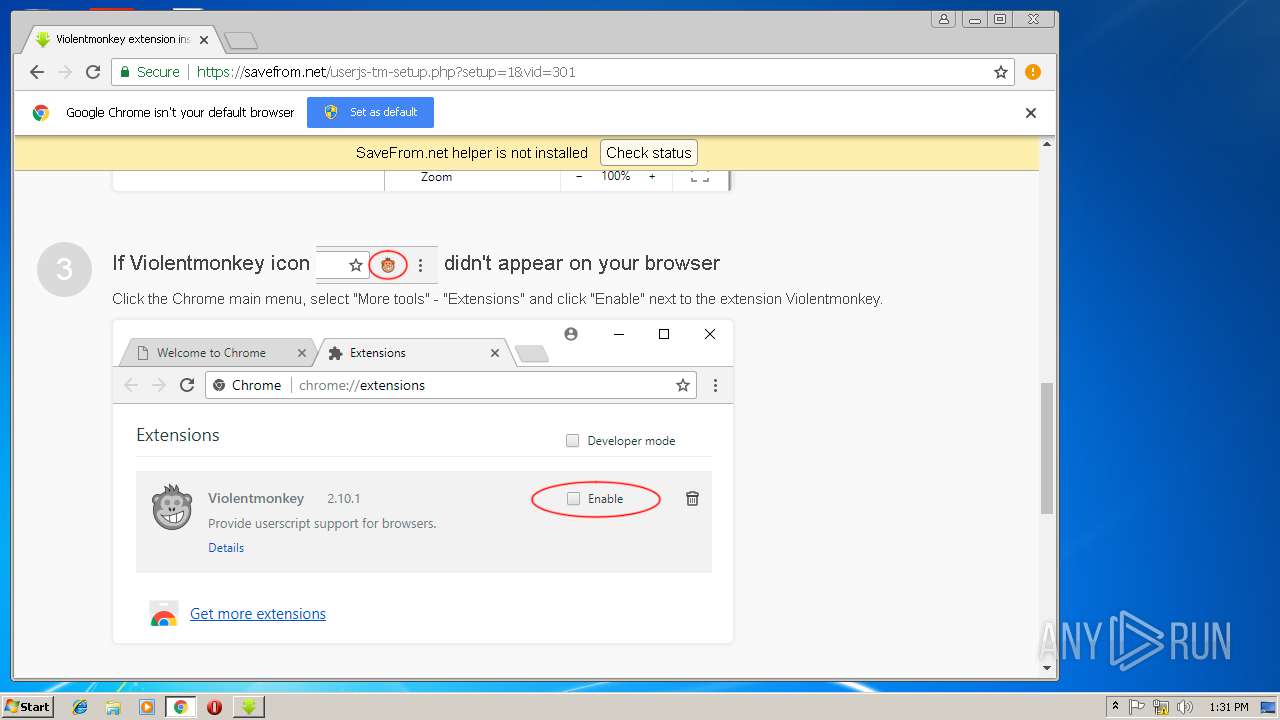Click the Windows Start button
Viewport: 1280px width, 720px height.
pyautogui.click(x=27, y=706)
